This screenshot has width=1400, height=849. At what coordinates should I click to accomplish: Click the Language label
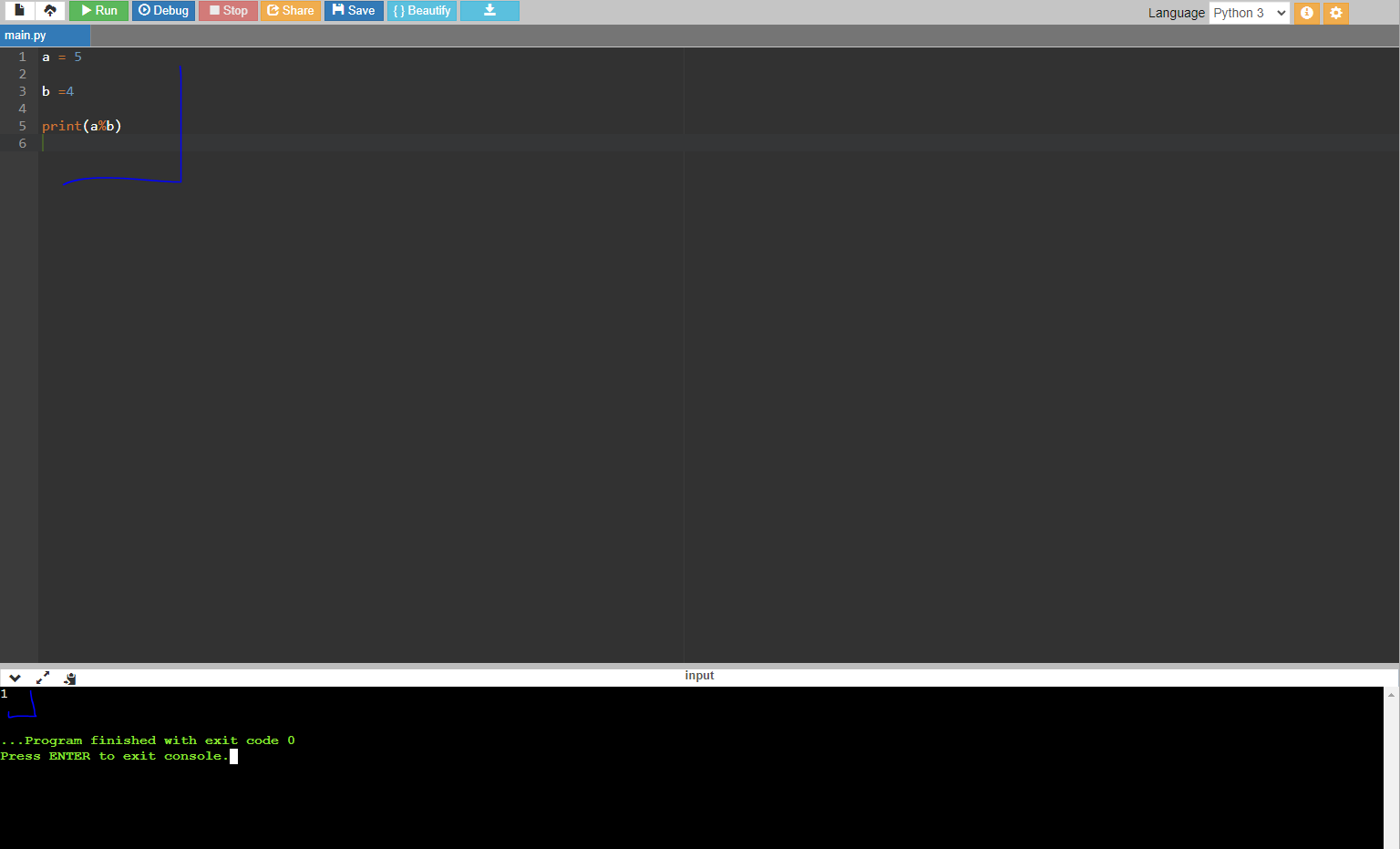1176,13
